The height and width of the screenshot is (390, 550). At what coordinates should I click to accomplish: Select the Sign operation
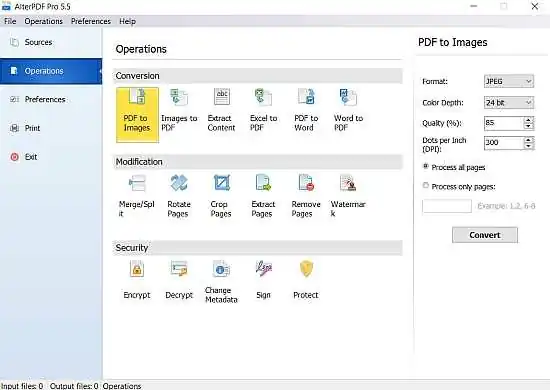263,280
